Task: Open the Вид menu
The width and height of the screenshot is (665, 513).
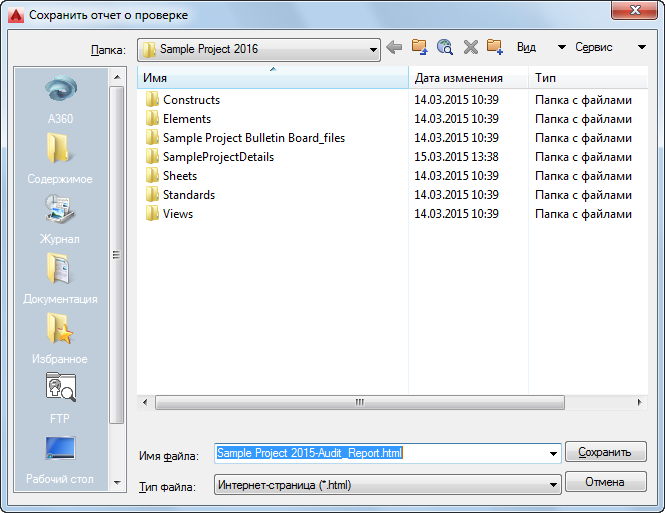Action: [x=526, y=47]
